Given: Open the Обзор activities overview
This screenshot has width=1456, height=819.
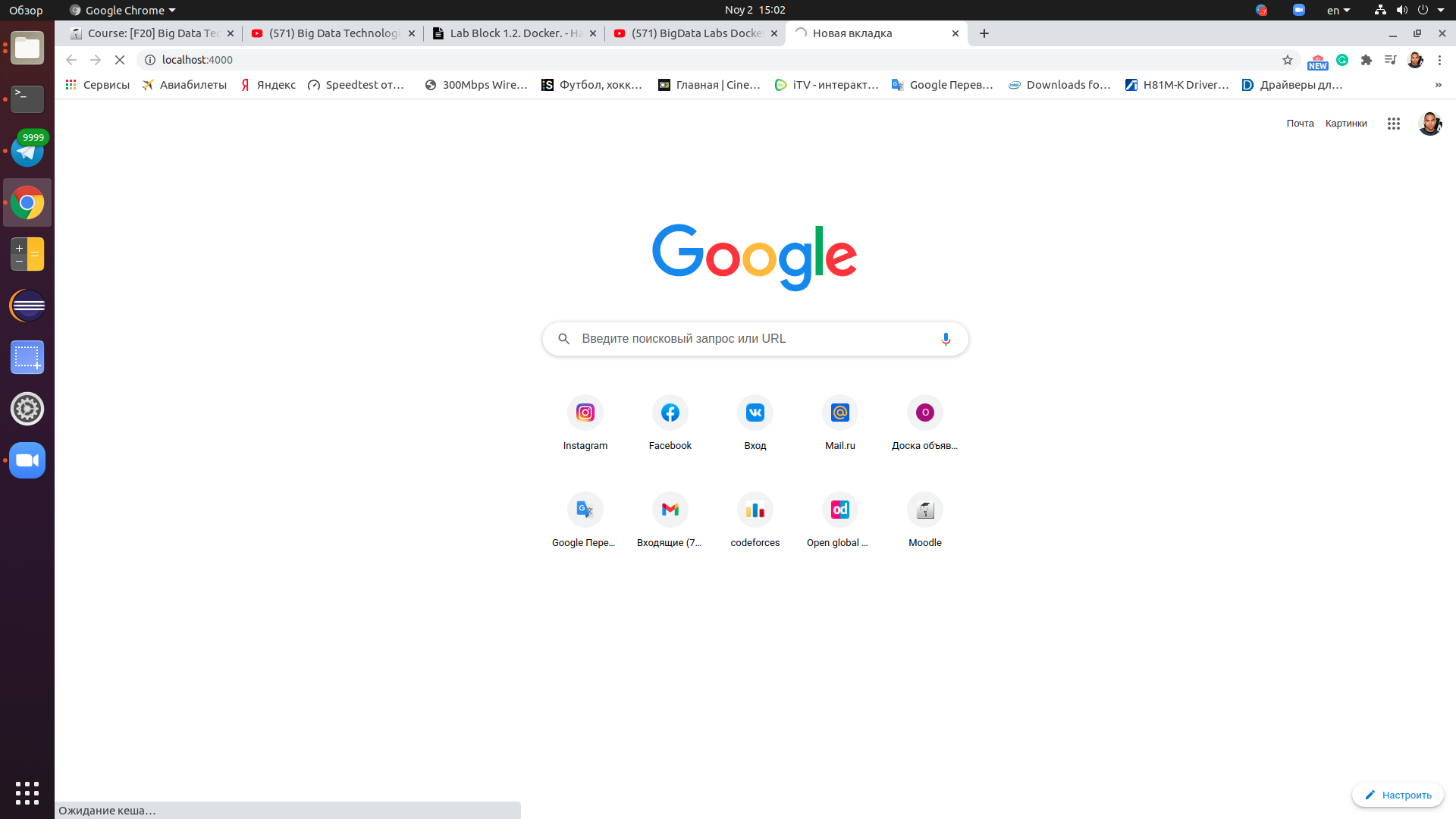Looking at the screenshot, I should (x=26, y=10).
